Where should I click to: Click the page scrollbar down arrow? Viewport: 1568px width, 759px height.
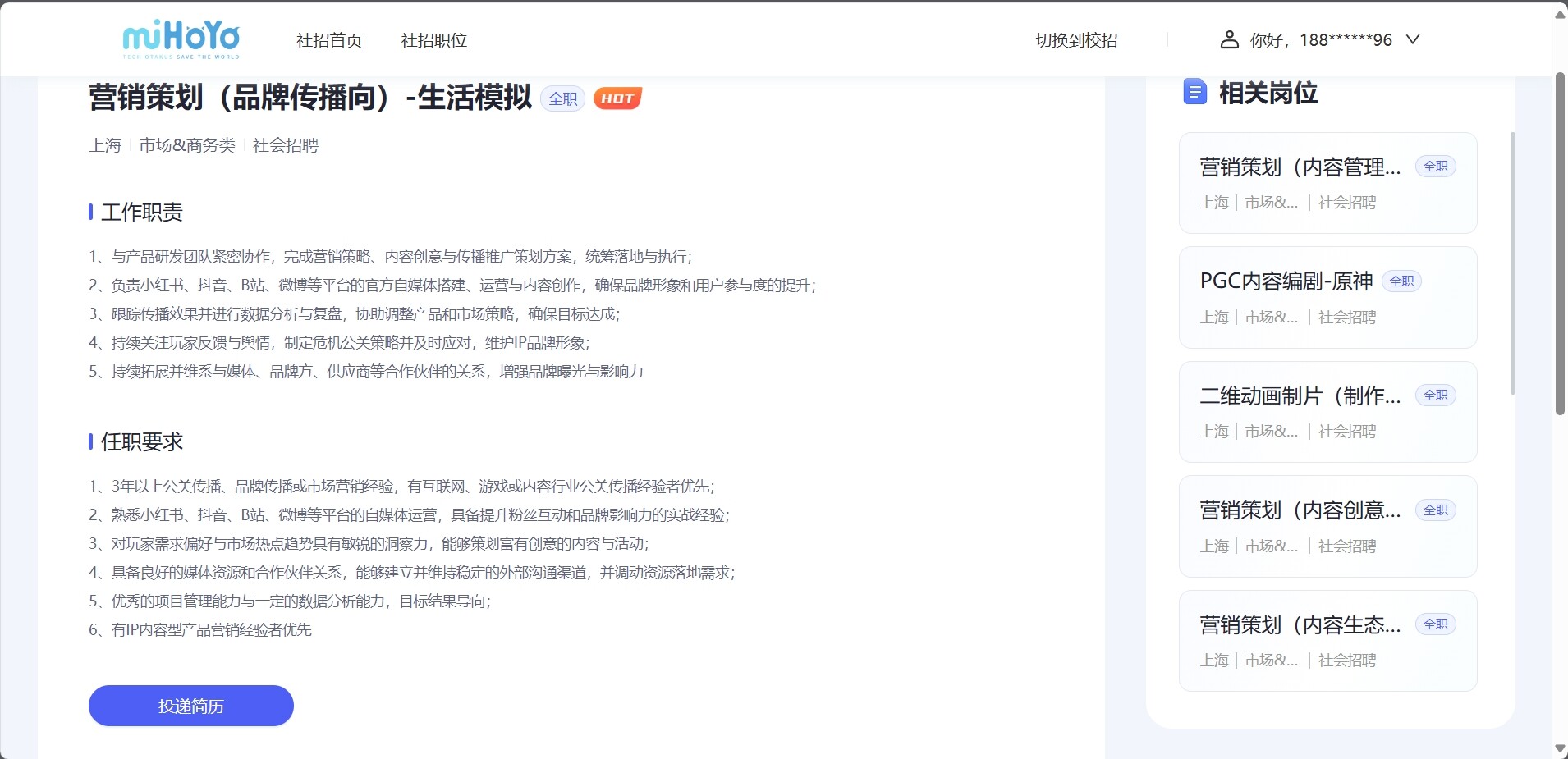click(x=1560, y=748)
